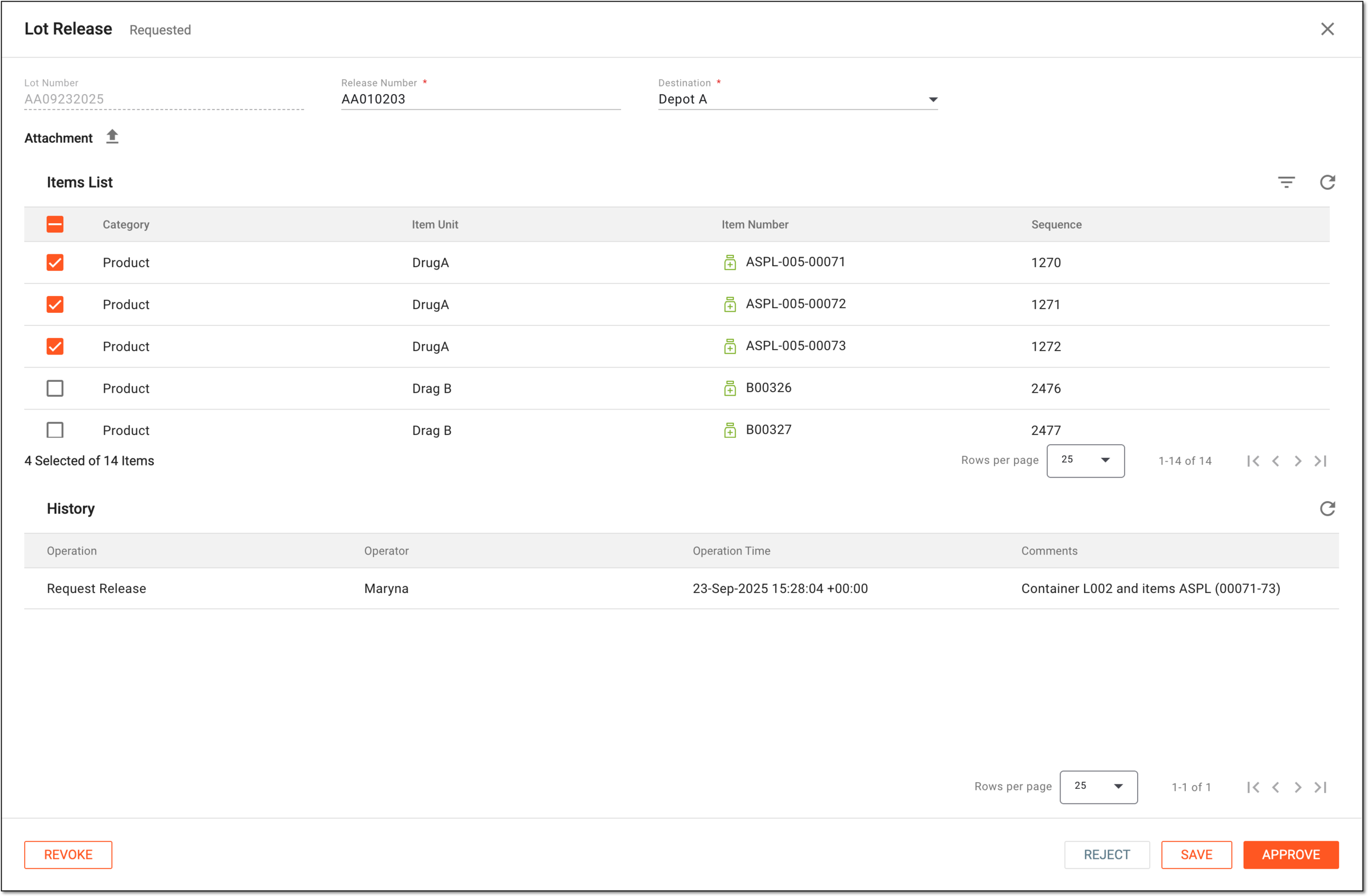This screenshot has height=896, width=1368.
Task: Close the Lot Release dialog
Action: 1327,29
